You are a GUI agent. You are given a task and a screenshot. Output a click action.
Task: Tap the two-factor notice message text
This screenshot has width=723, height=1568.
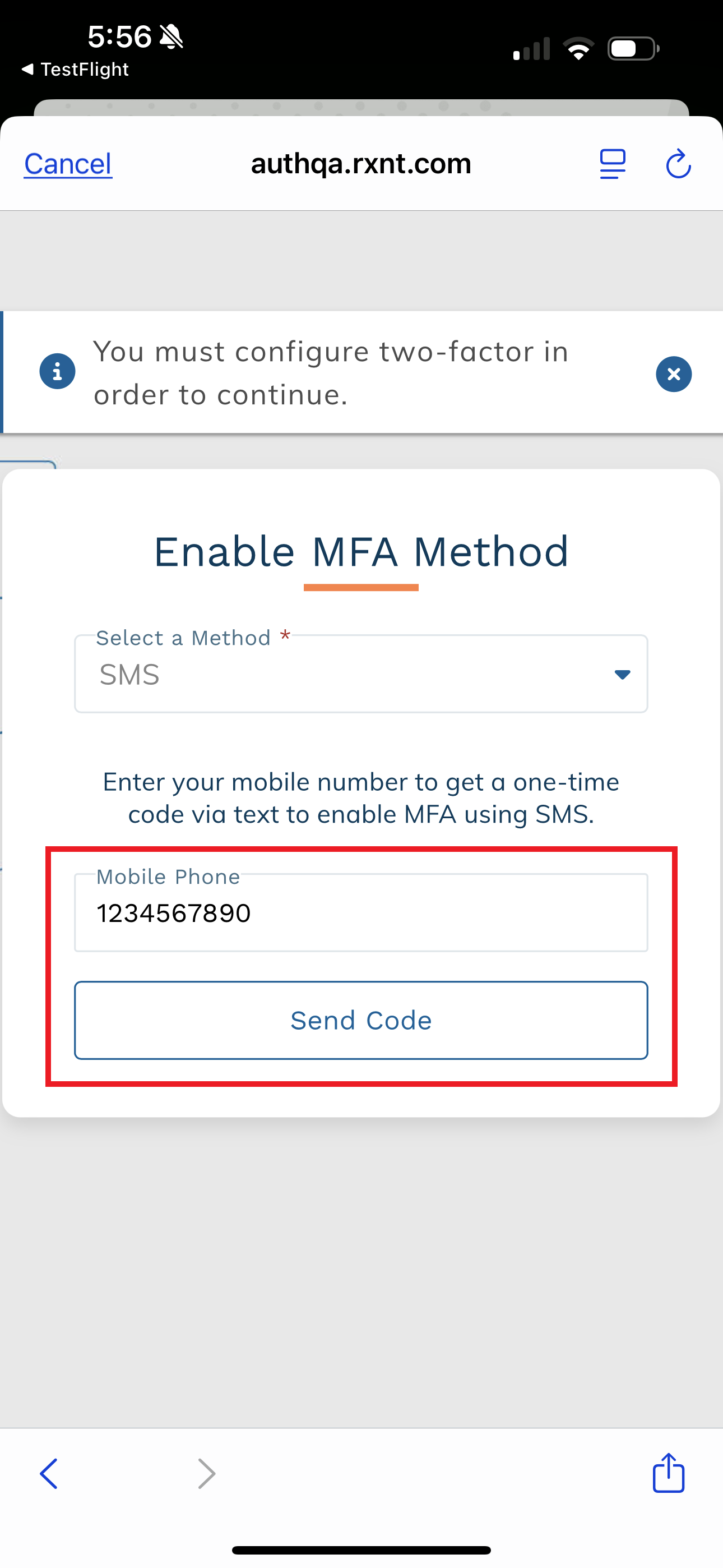tap(331, 373)
